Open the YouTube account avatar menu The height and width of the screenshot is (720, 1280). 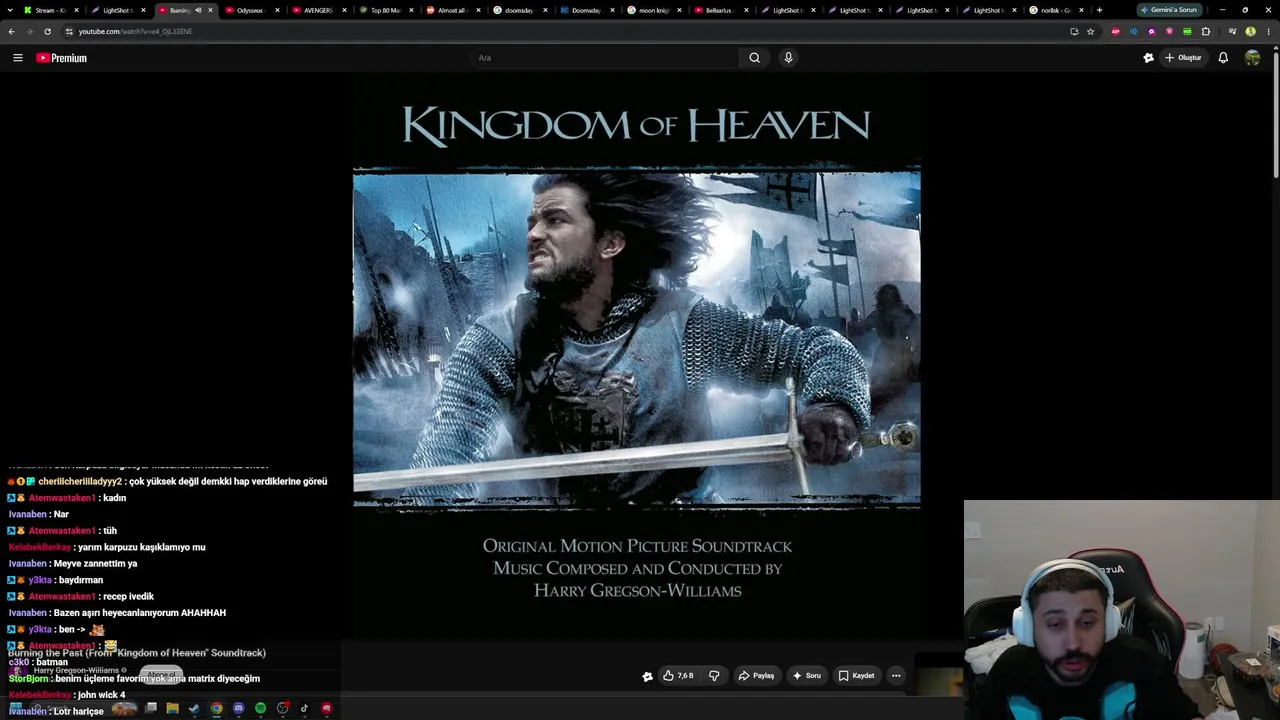click(1252, 58)
